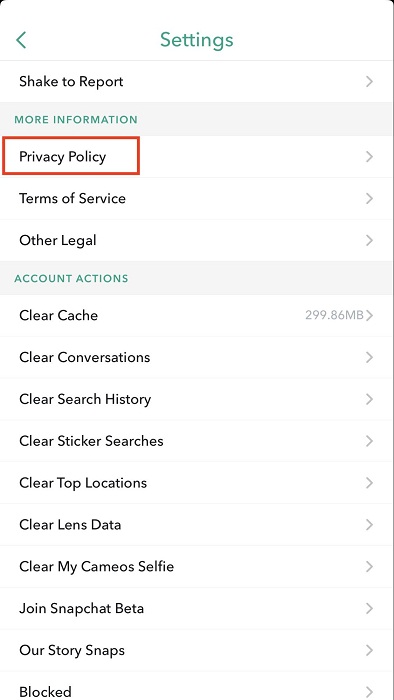Open the Privacy Policy page
Viewport: 394px width, 700px height.
click(197, 157)
